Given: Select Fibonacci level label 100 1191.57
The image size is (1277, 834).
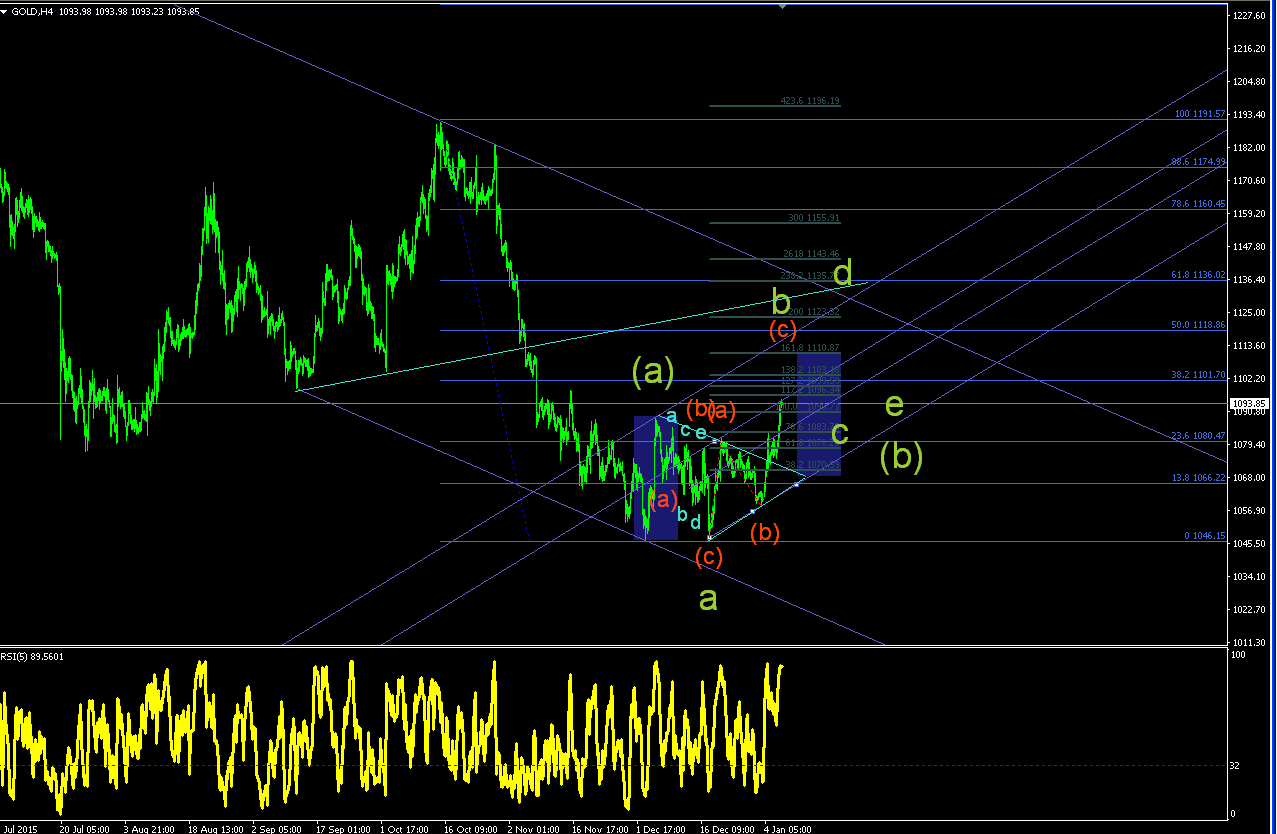Looking at the screenshot, I should coord(1199,114).
